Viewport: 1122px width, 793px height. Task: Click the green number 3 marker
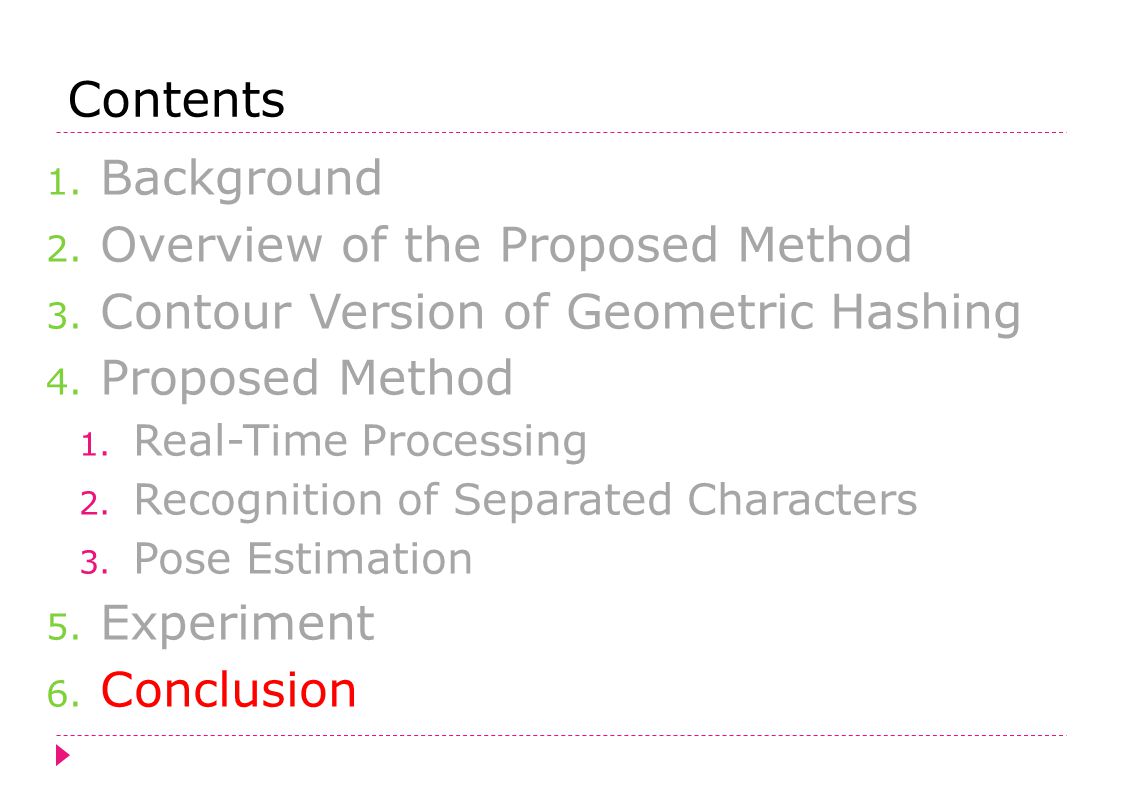coord(64,316)
